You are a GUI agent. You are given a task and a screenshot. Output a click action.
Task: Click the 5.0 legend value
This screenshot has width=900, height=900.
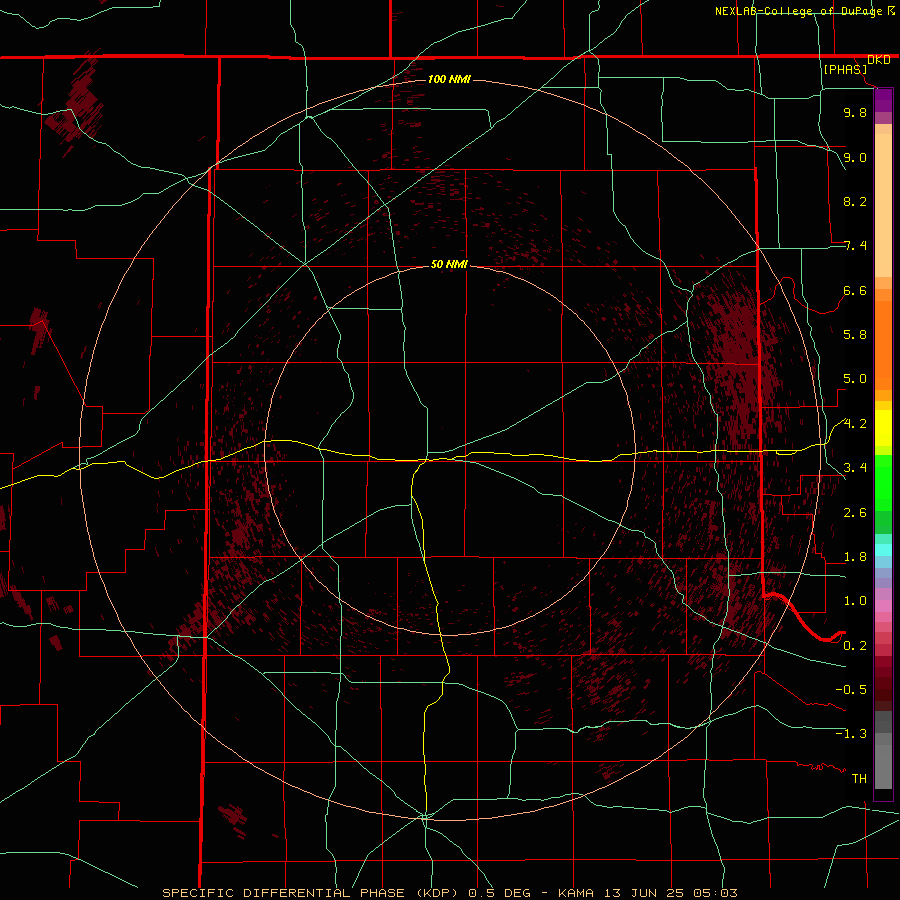click(x=855, y=379)
